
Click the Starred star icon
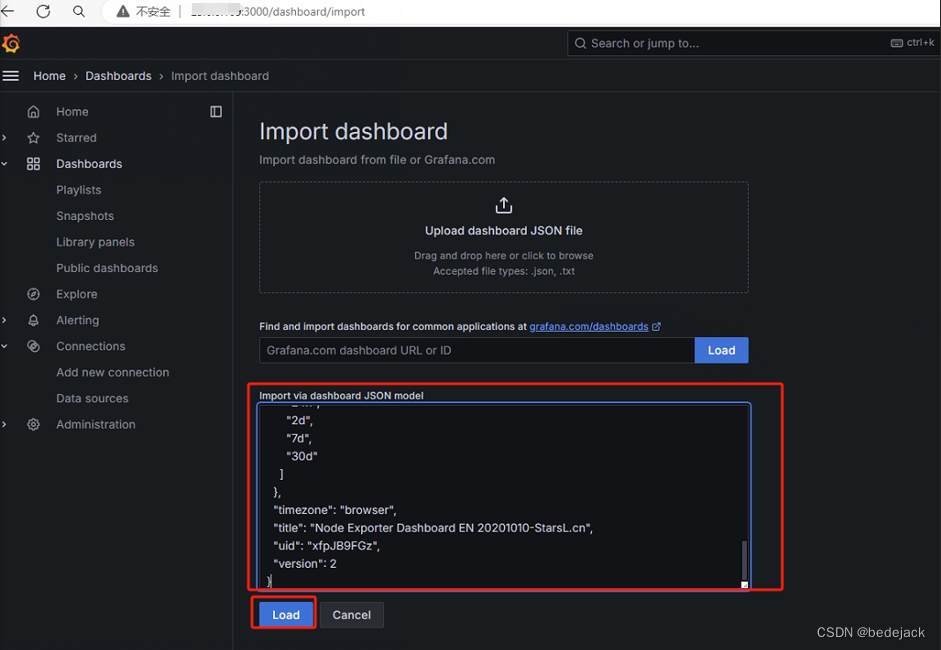33,138
